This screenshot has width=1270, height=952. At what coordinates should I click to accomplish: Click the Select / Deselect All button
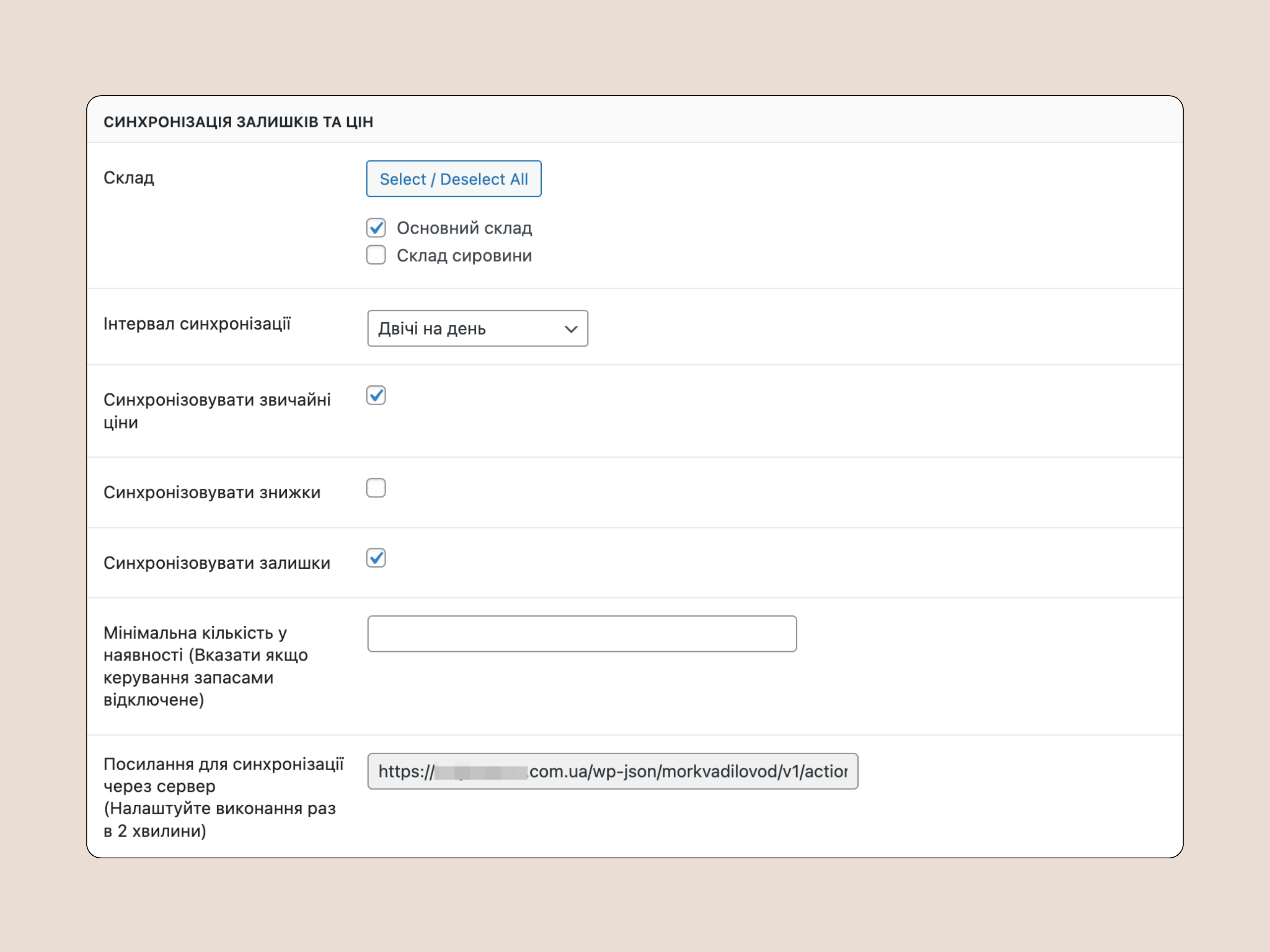click(x=453, y=179)
